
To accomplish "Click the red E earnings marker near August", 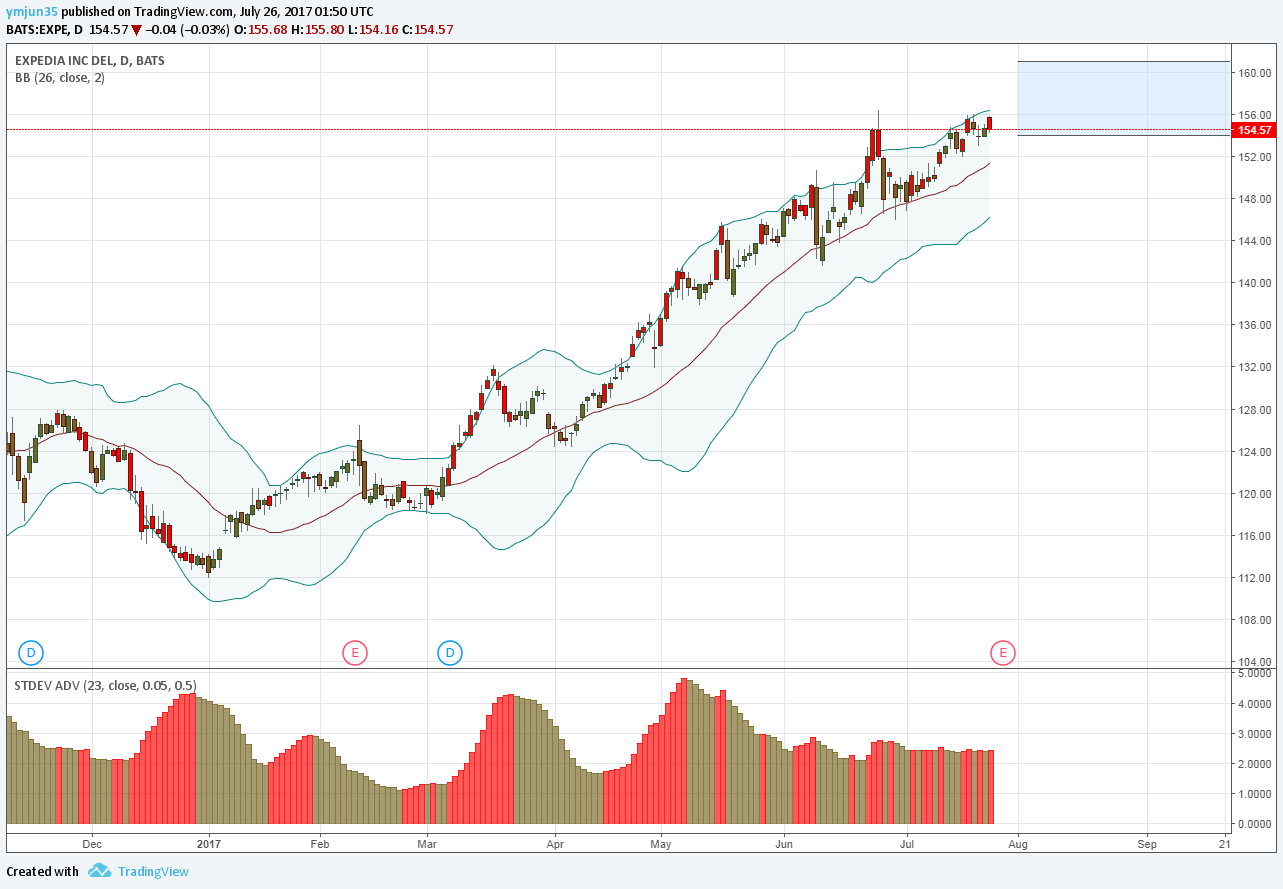I will [x=1002, y=653].
